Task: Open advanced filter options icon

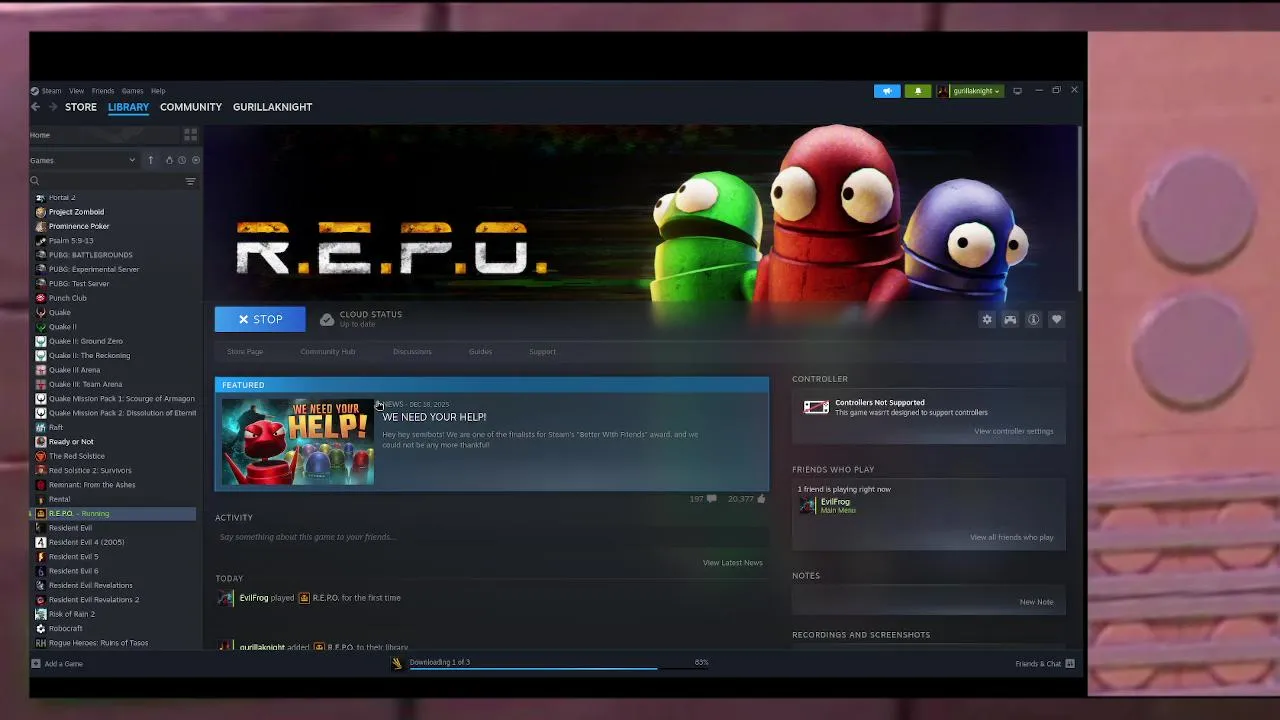Action: tap(190, 181)
